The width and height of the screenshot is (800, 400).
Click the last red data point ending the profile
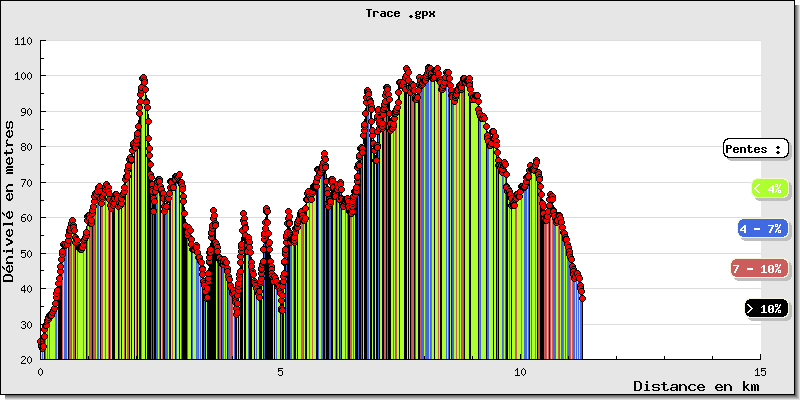point(582,298)
